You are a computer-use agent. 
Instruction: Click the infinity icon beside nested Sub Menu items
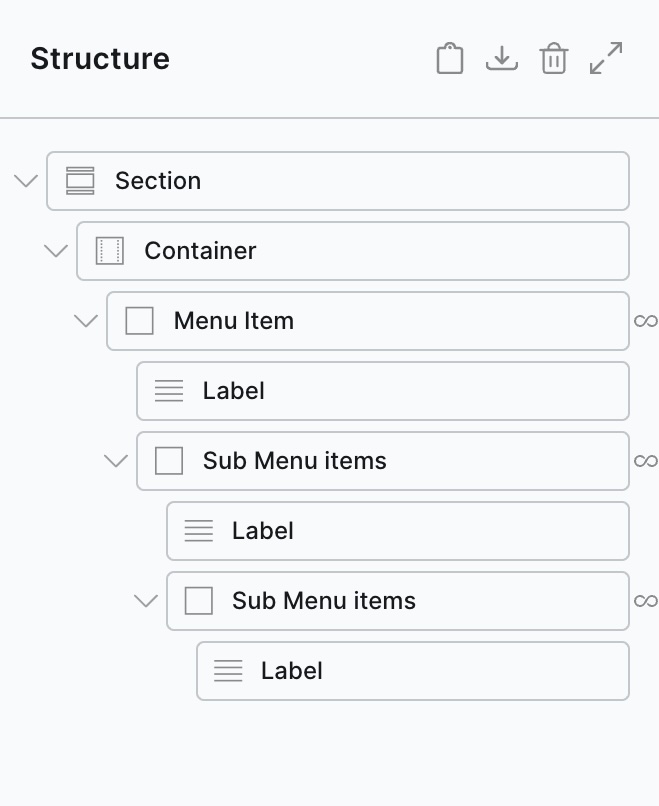point(646,601)
